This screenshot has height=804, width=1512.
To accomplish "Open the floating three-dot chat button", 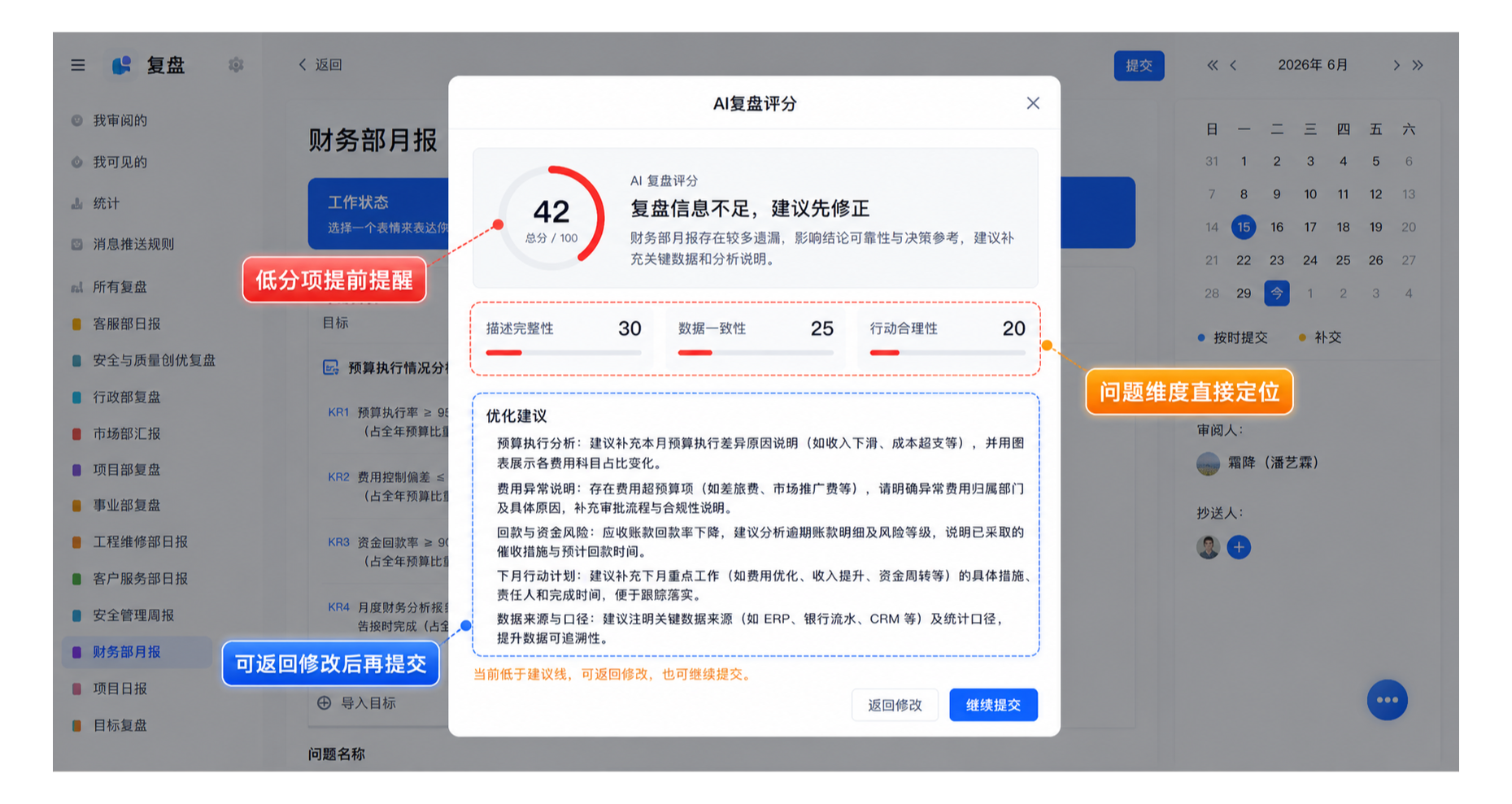I will coord(1387,700).
